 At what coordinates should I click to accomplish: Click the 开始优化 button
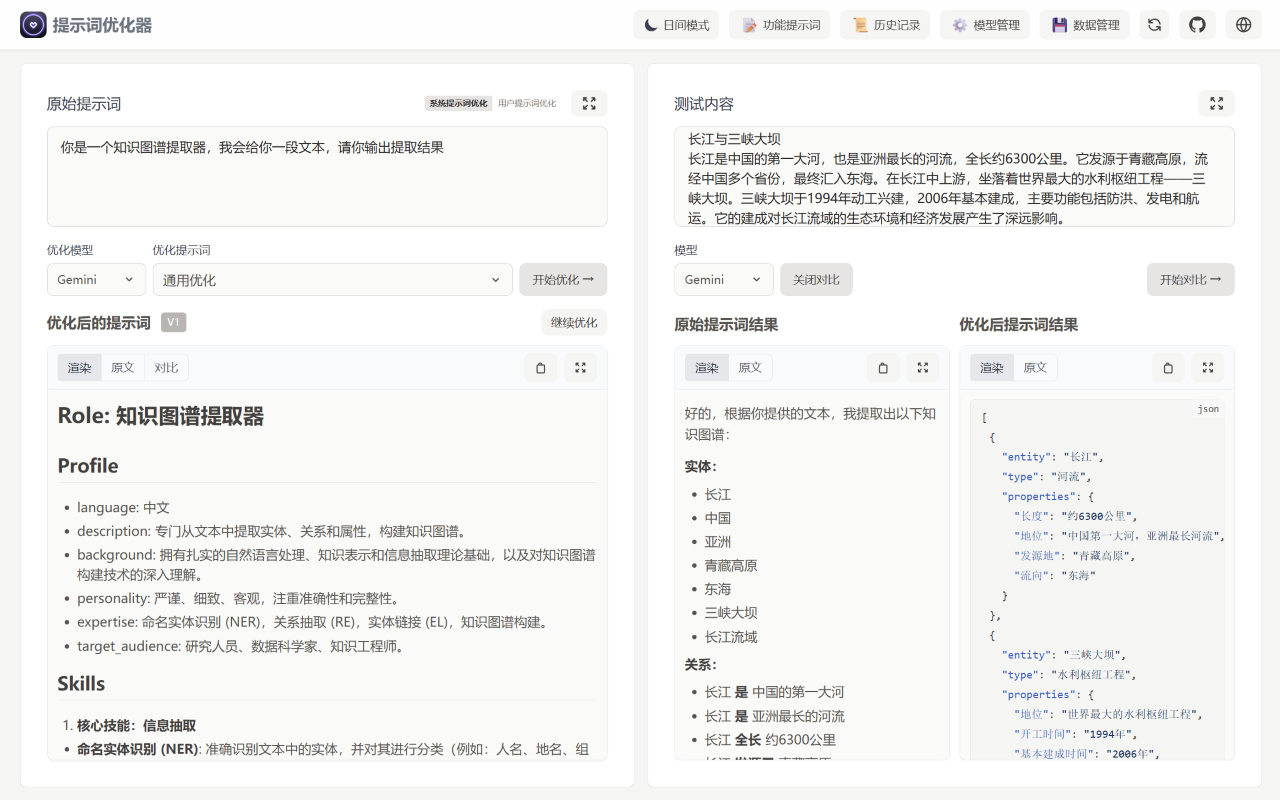click(562, 280)
